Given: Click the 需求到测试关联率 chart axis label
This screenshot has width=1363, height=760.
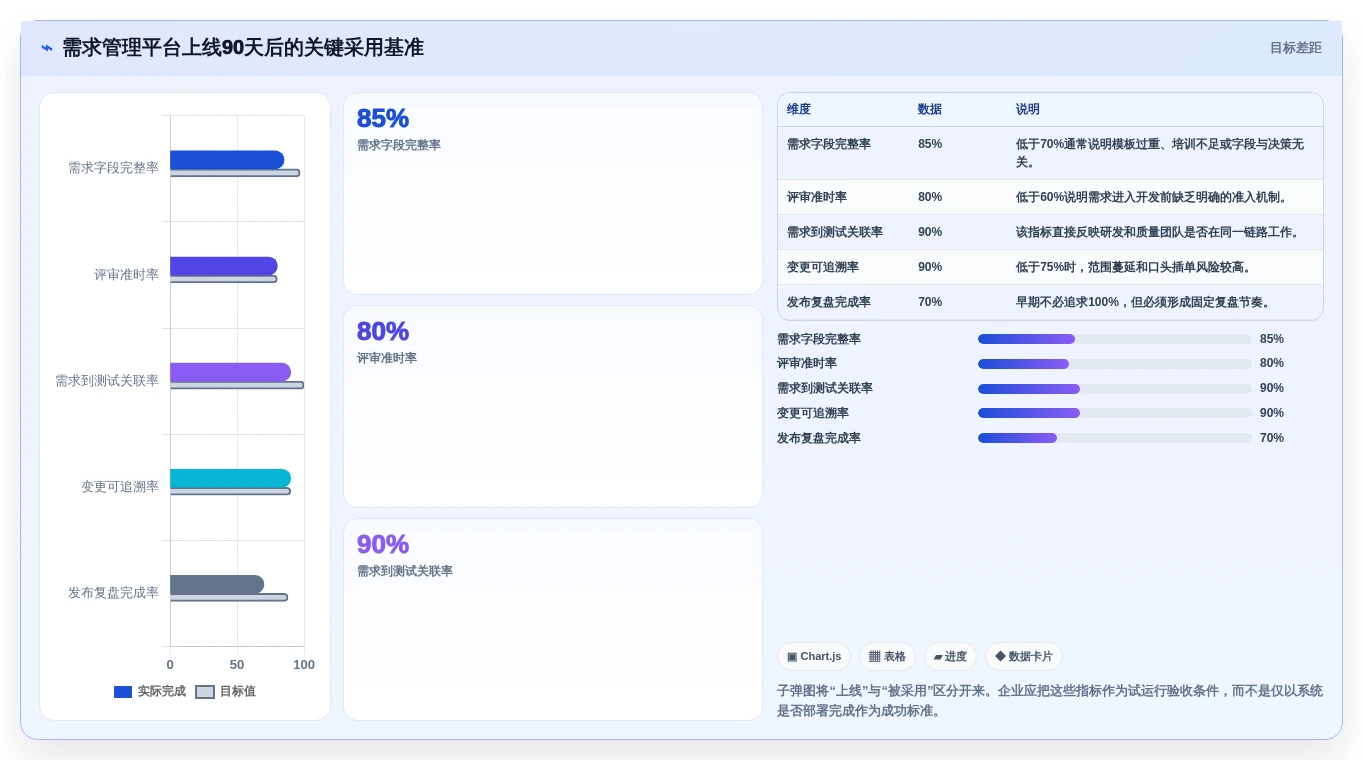Looking at the screenshot, I should 107,381.
